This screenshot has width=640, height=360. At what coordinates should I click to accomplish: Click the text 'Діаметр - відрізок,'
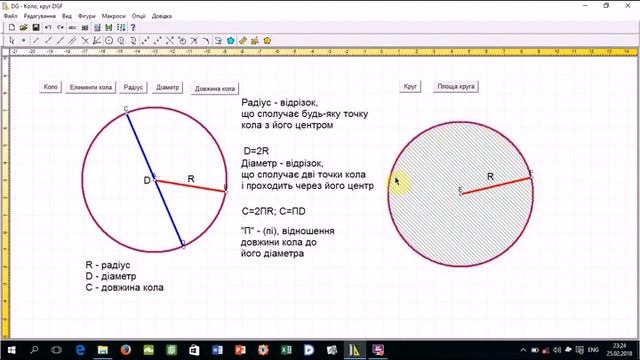pyautogui.click(x=282, y=164)
